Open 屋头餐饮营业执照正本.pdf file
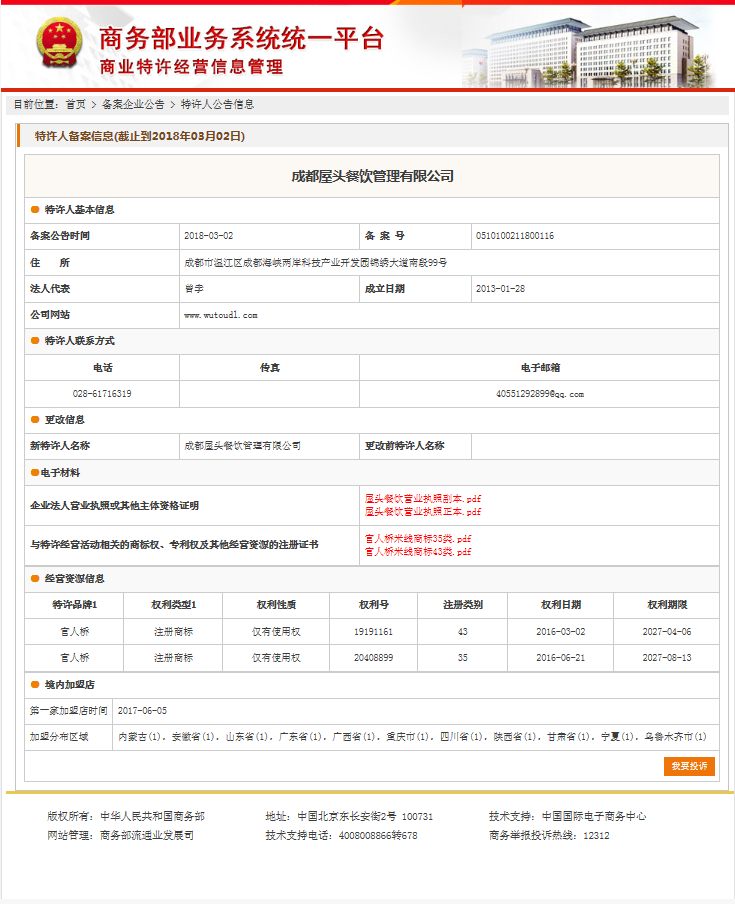 click(x=423, y=511)
